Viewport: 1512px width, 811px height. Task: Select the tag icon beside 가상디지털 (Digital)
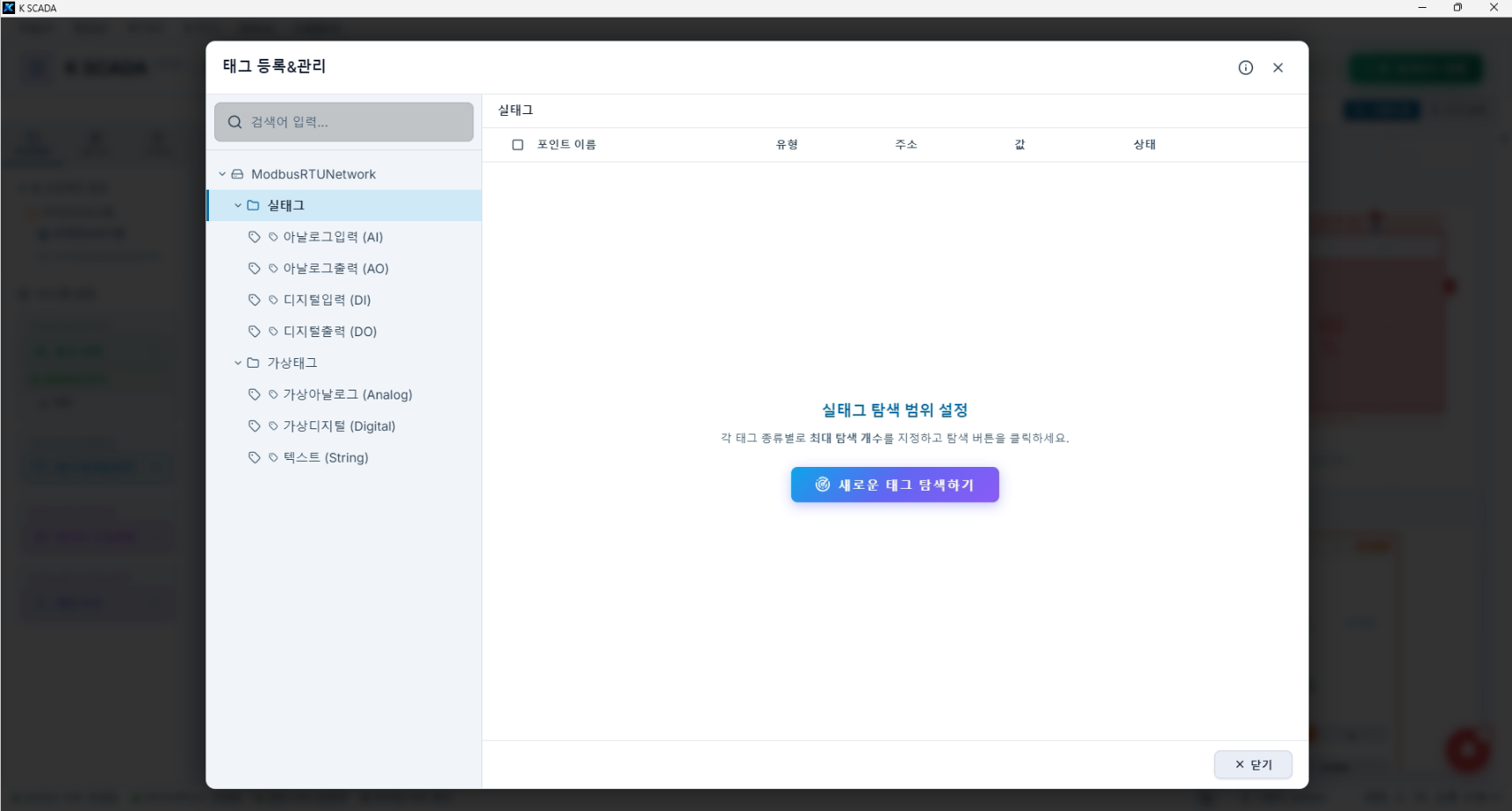(255, 426)
